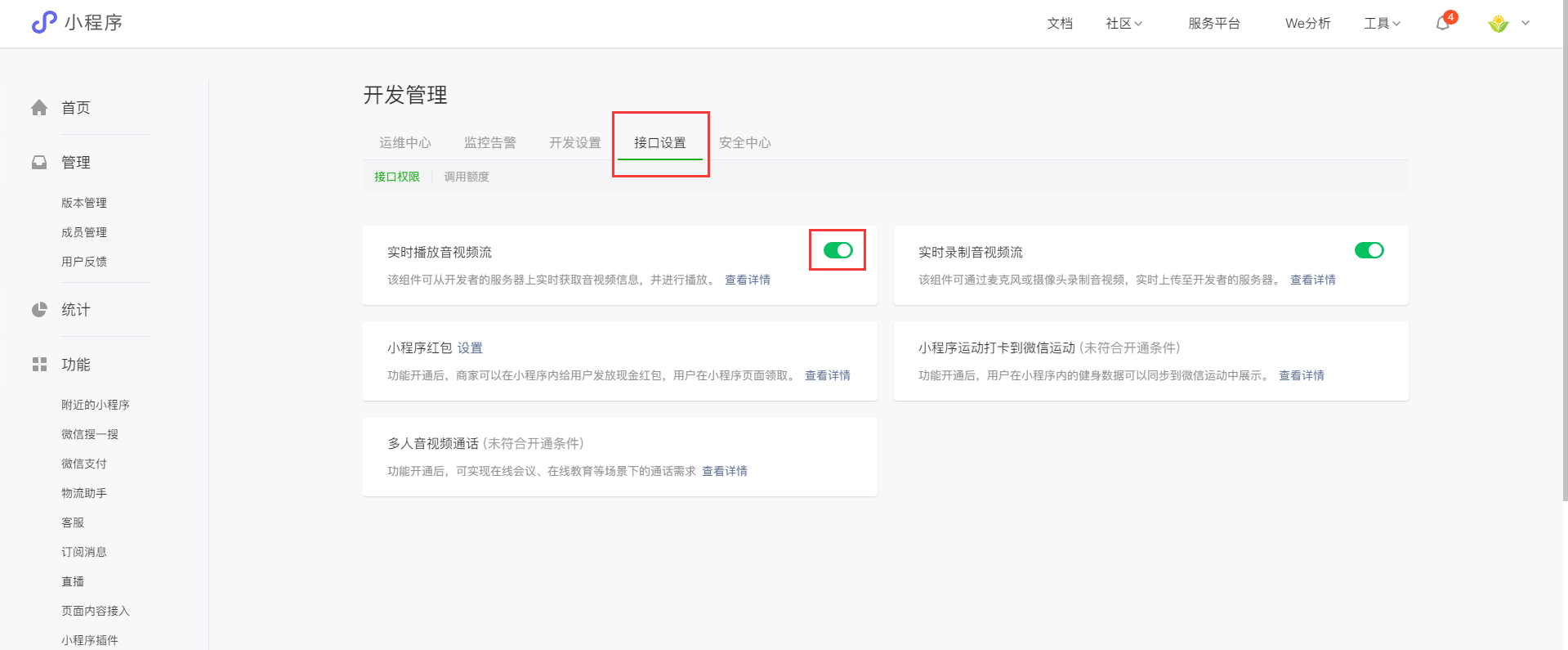
Task: Expand the 社区 dropdown menu
Action: pyautogui.click(x=1124, y=24)
